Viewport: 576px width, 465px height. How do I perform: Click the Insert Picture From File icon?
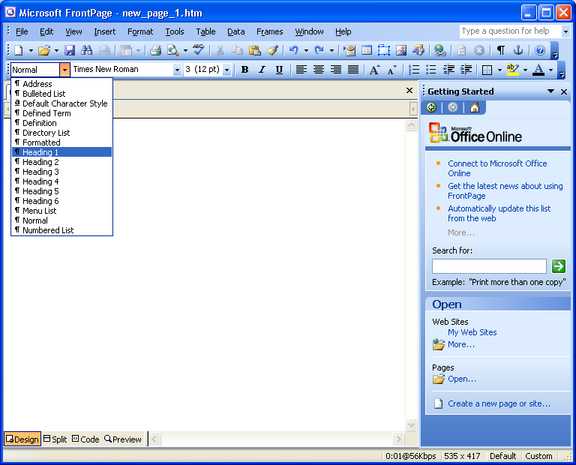[x=401, y=50]
